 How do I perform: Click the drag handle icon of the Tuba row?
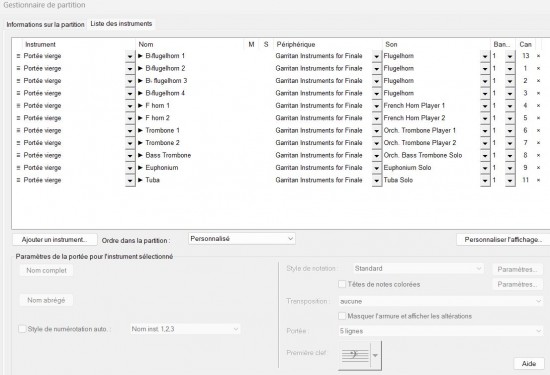[x=18, y=180]
